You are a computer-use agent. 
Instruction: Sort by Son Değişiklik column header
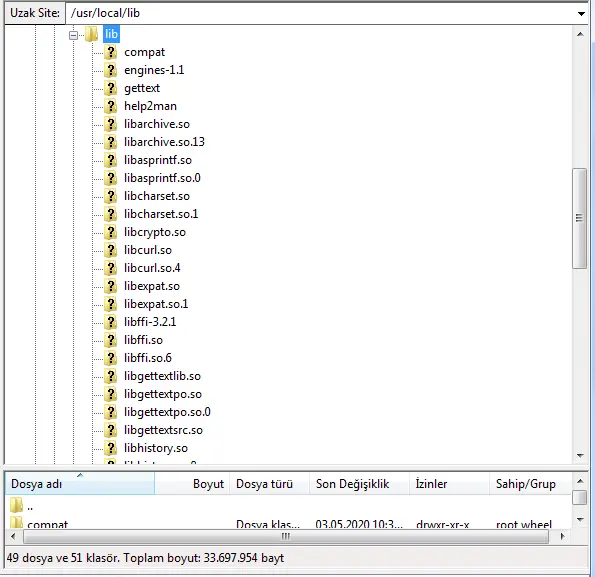coord(359,484)
